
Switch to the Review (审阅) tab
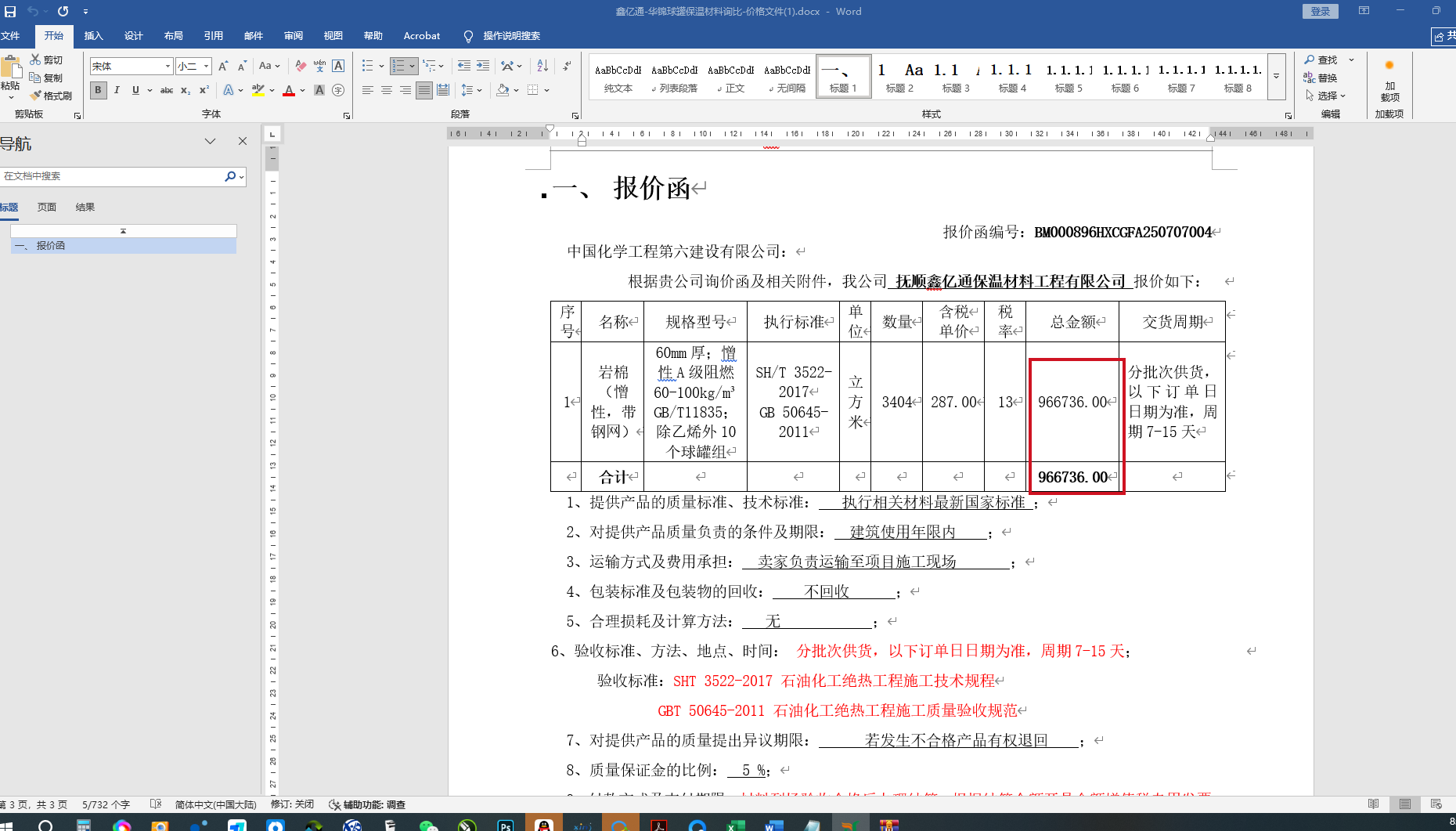(294, 36)
